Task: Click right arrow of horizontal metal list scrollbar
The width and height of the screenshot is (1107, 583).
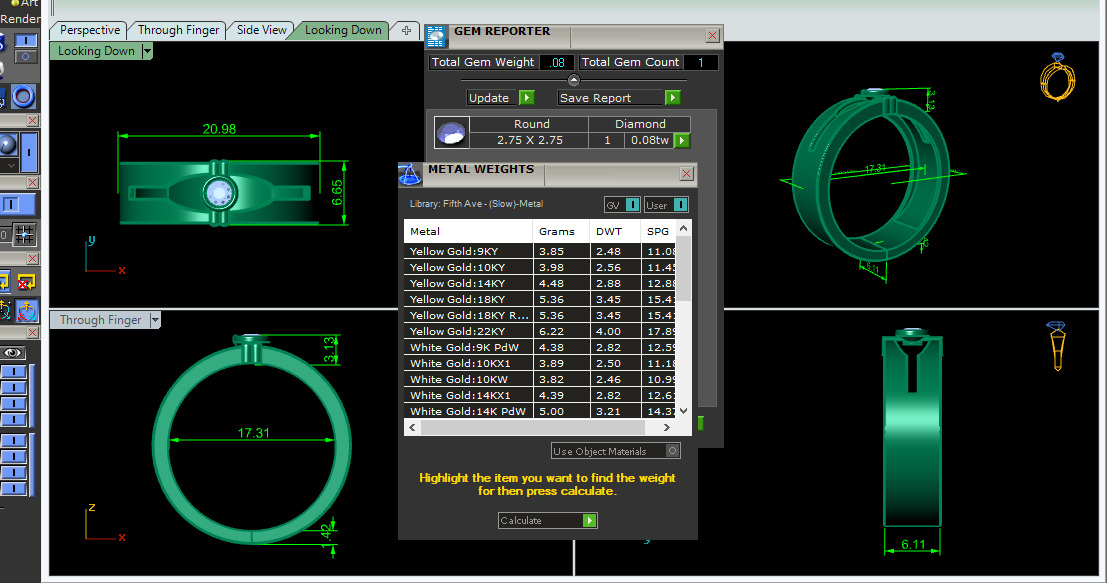Action: pos(666,427)
